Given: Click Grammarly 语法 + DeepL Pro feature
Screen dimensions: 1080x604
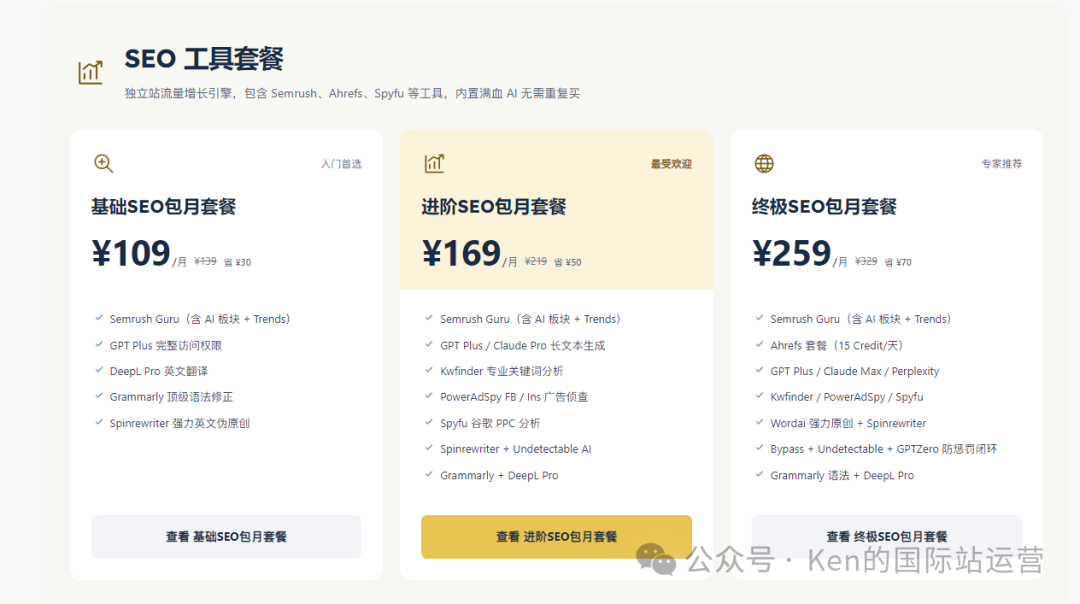Looking at the screenshot, I should [842, 475].
